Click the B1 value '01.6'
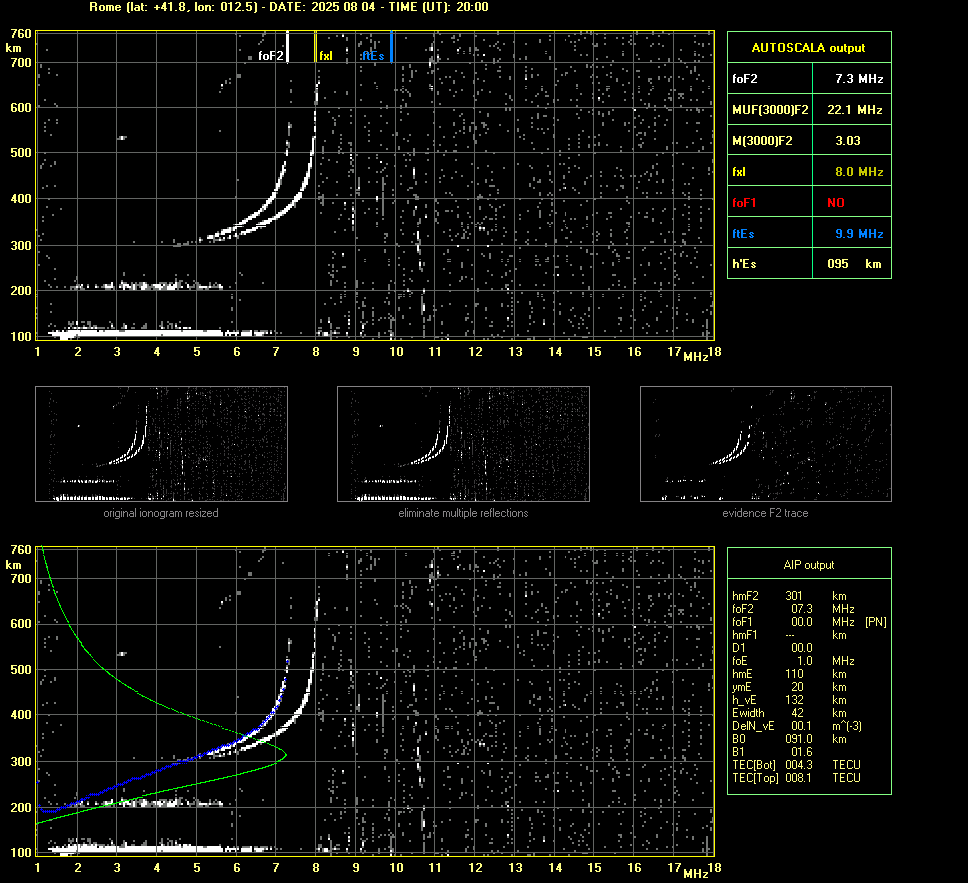The height and width of the screenshot is (883, 968). (802, 751)
